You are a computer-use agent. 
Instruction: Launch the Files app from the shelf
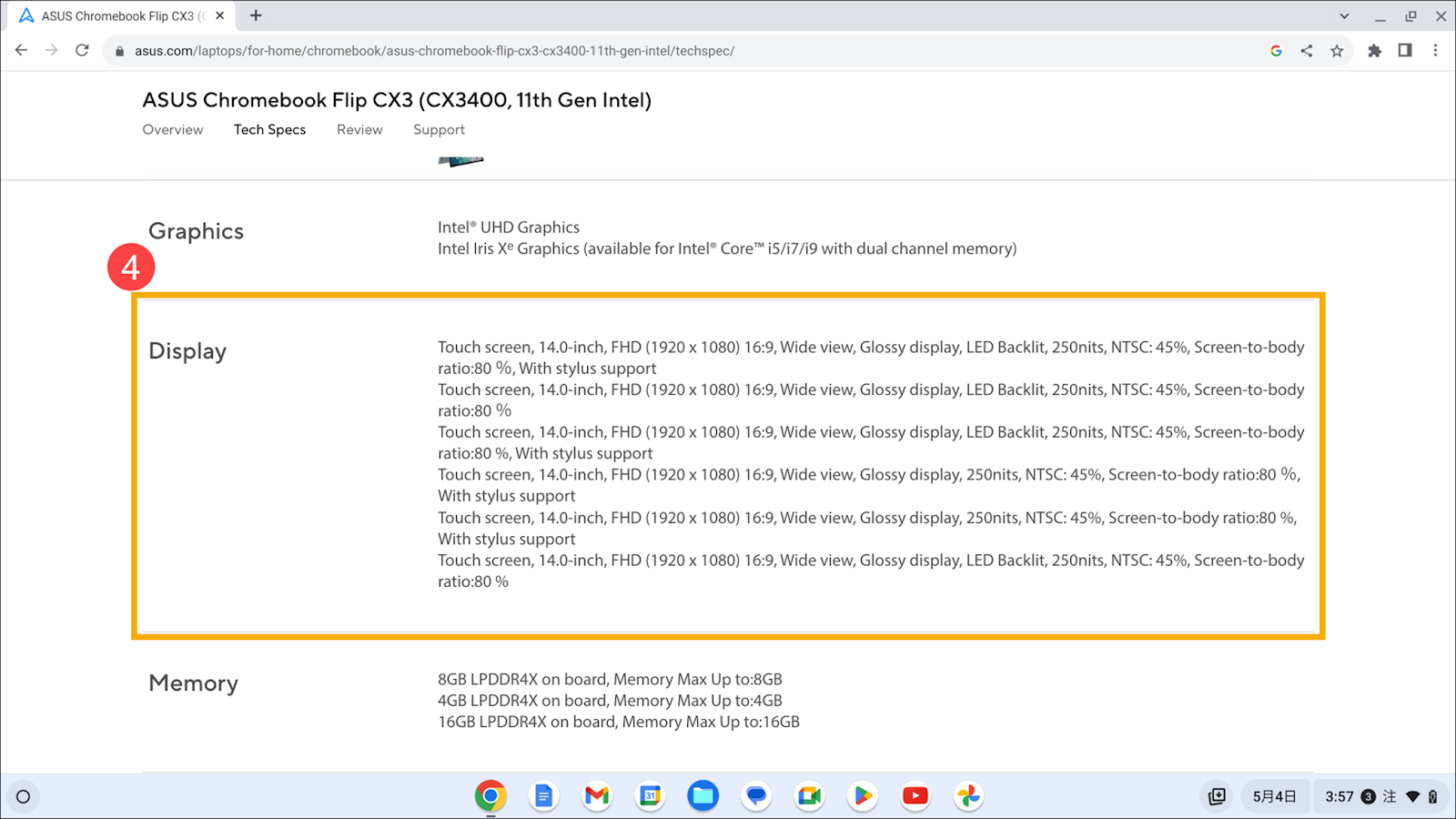tap(703, 796)
